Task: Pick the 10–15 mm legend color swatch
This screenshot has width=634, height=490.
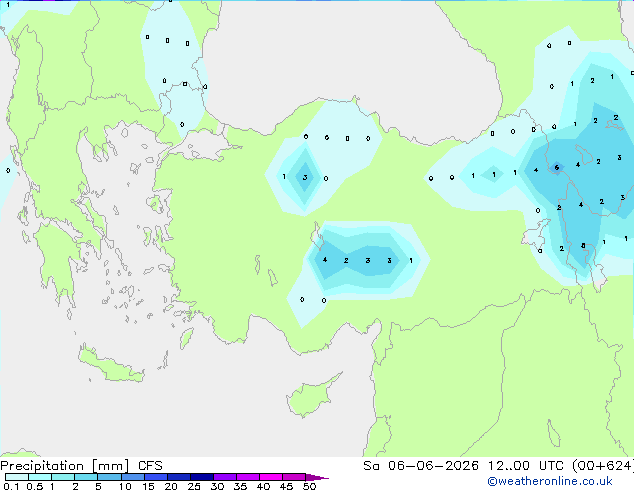Action: tap(133, 477)
